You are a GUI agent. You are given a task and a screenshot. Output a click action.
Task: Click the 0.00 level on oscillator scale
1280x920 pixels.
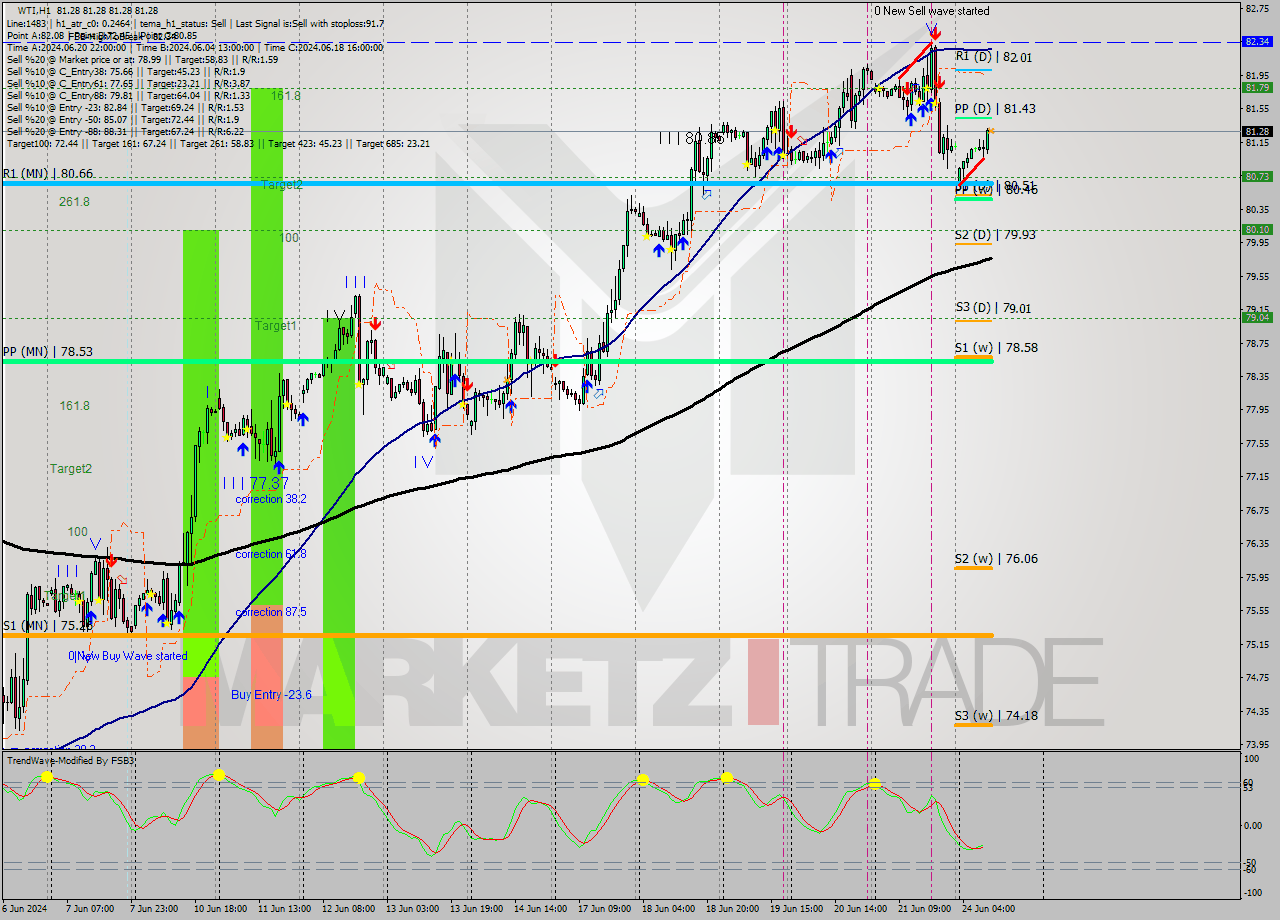[x=1253, y=825]
